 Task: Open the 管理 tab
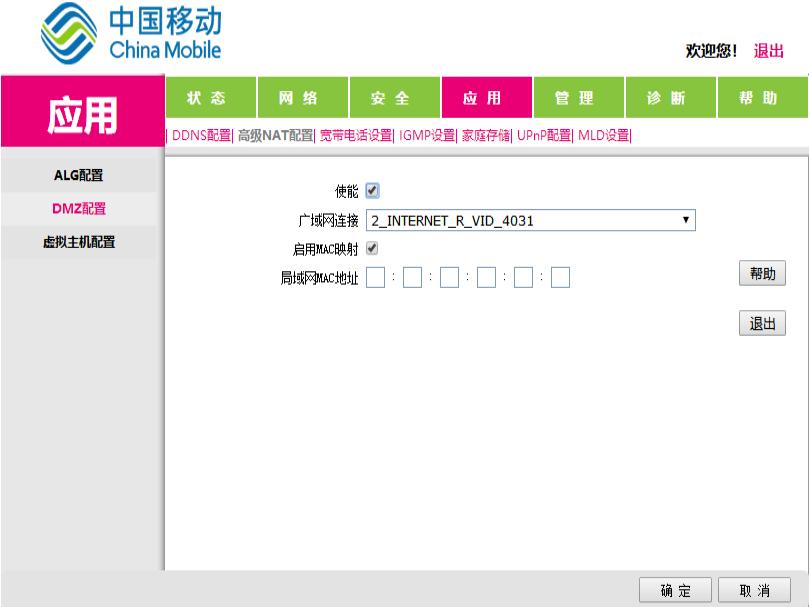(x=574, y=96)
